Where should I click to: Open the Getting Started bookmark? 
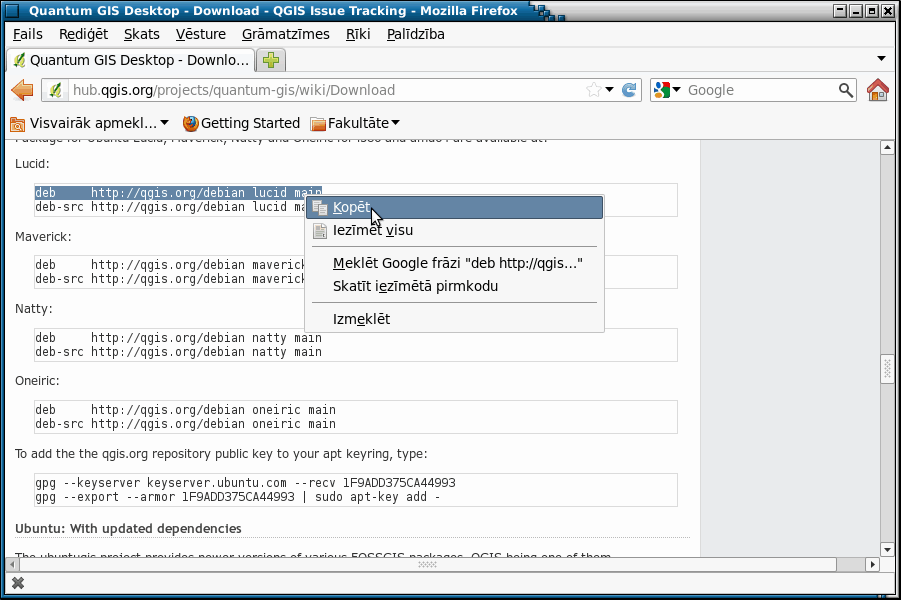coord(241,123)
